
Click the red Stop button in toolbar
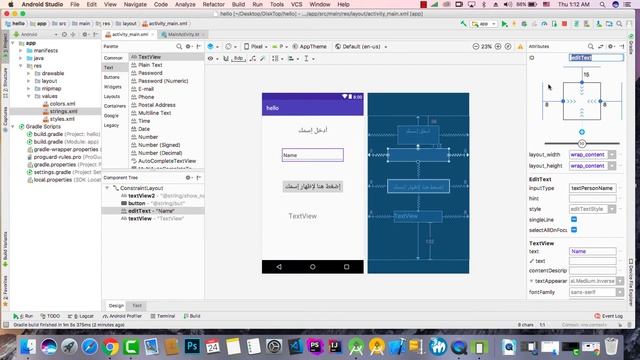564,24
